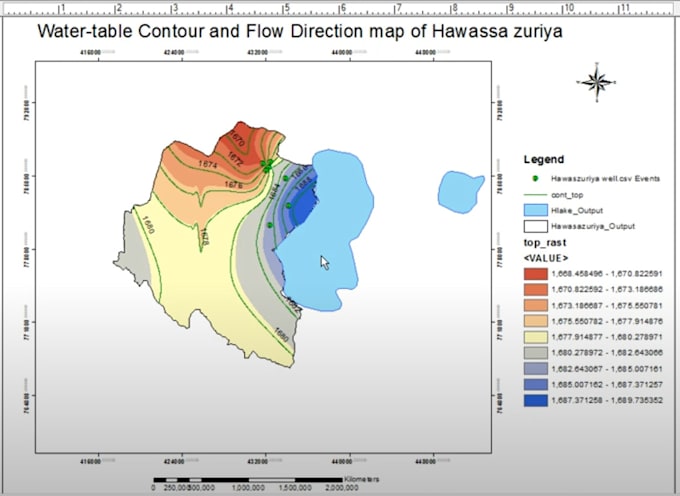The image size is (680, 496).
Task: Click the 1674 contour label
Action: point(207,164)
